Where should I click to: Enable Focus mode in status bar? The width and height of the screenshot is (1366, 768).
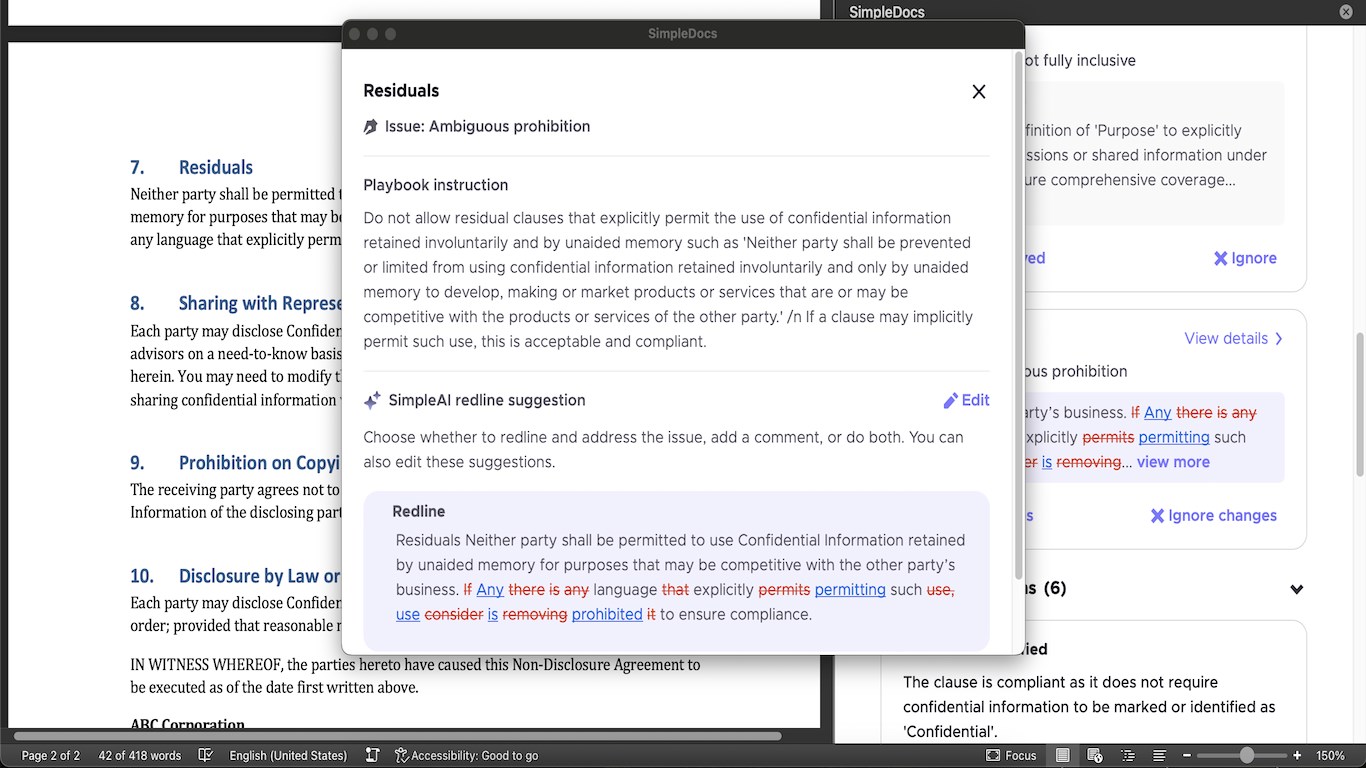(x=1011, y=755)
